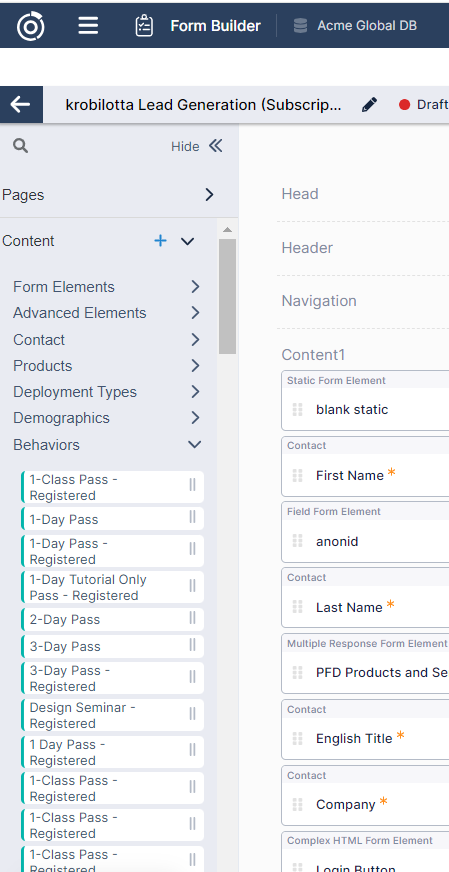The height and width of the screenshot is (872, 449).
Task: Hide the sidebar panel
Action: [x=197, y=146]
